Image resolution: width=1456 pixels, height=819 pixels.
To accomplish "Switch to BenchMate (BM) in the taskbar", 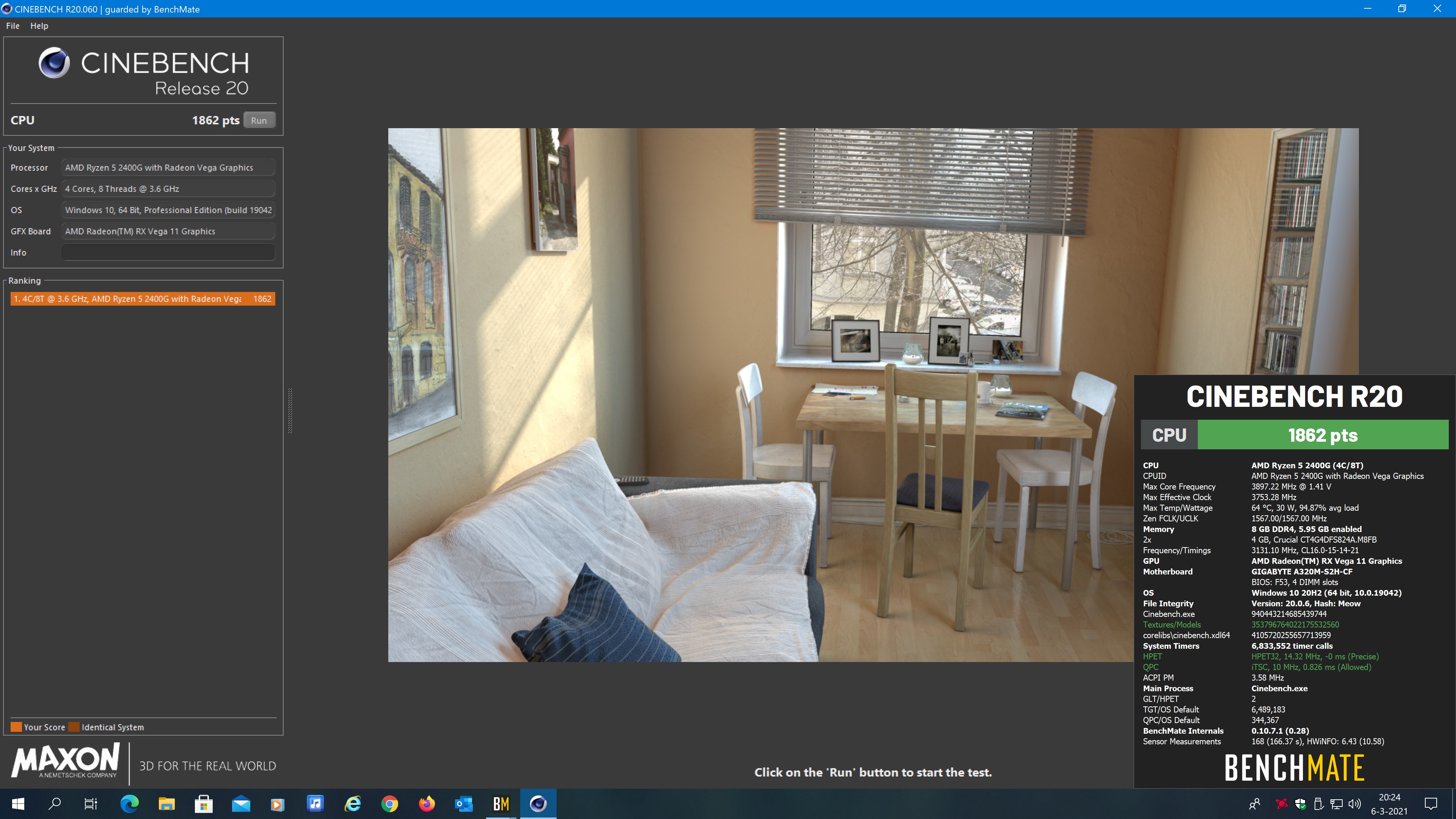I will [x=501, y=804].
